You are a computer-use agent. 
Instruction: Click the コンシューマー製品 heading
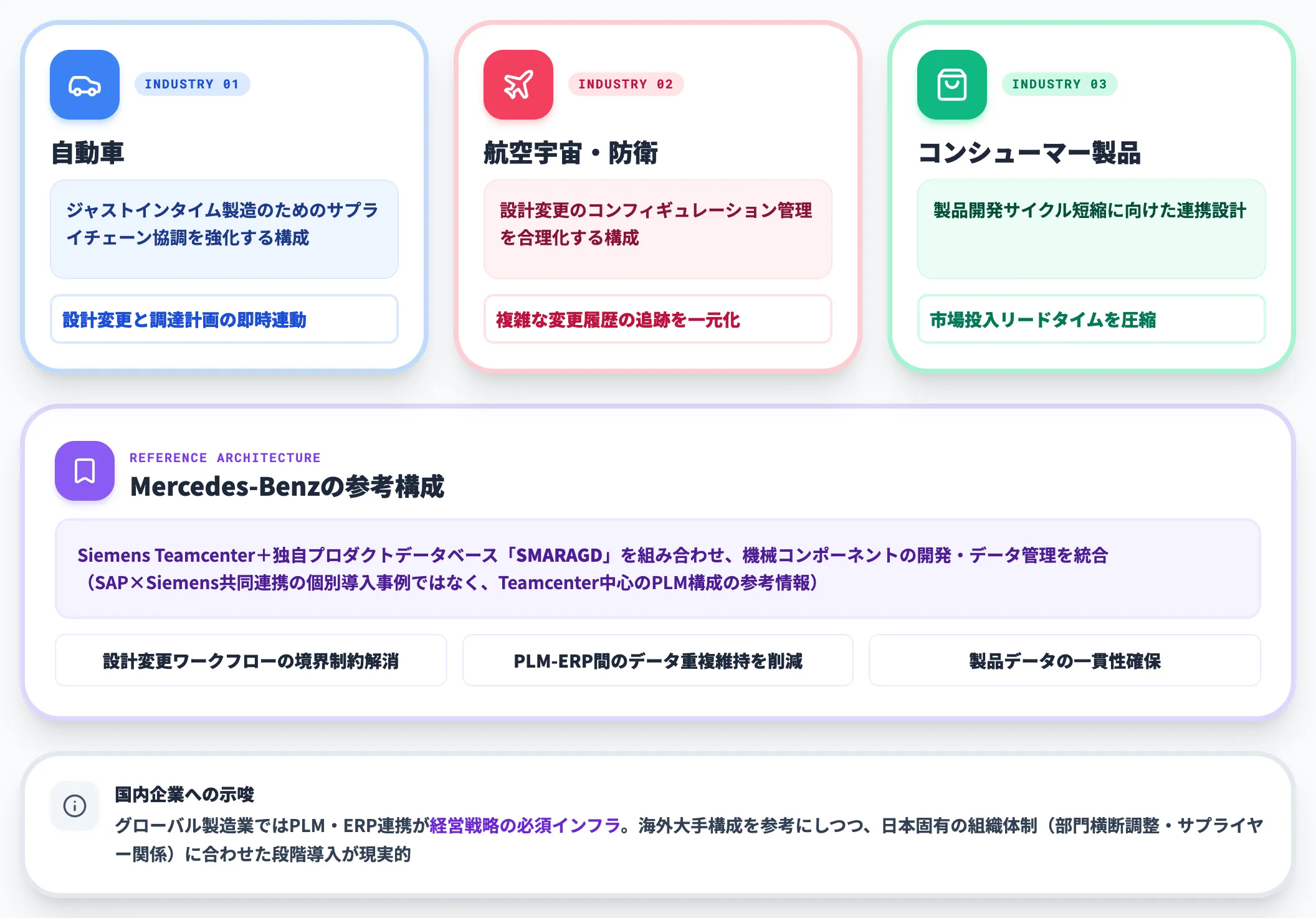pos(1029,153)
